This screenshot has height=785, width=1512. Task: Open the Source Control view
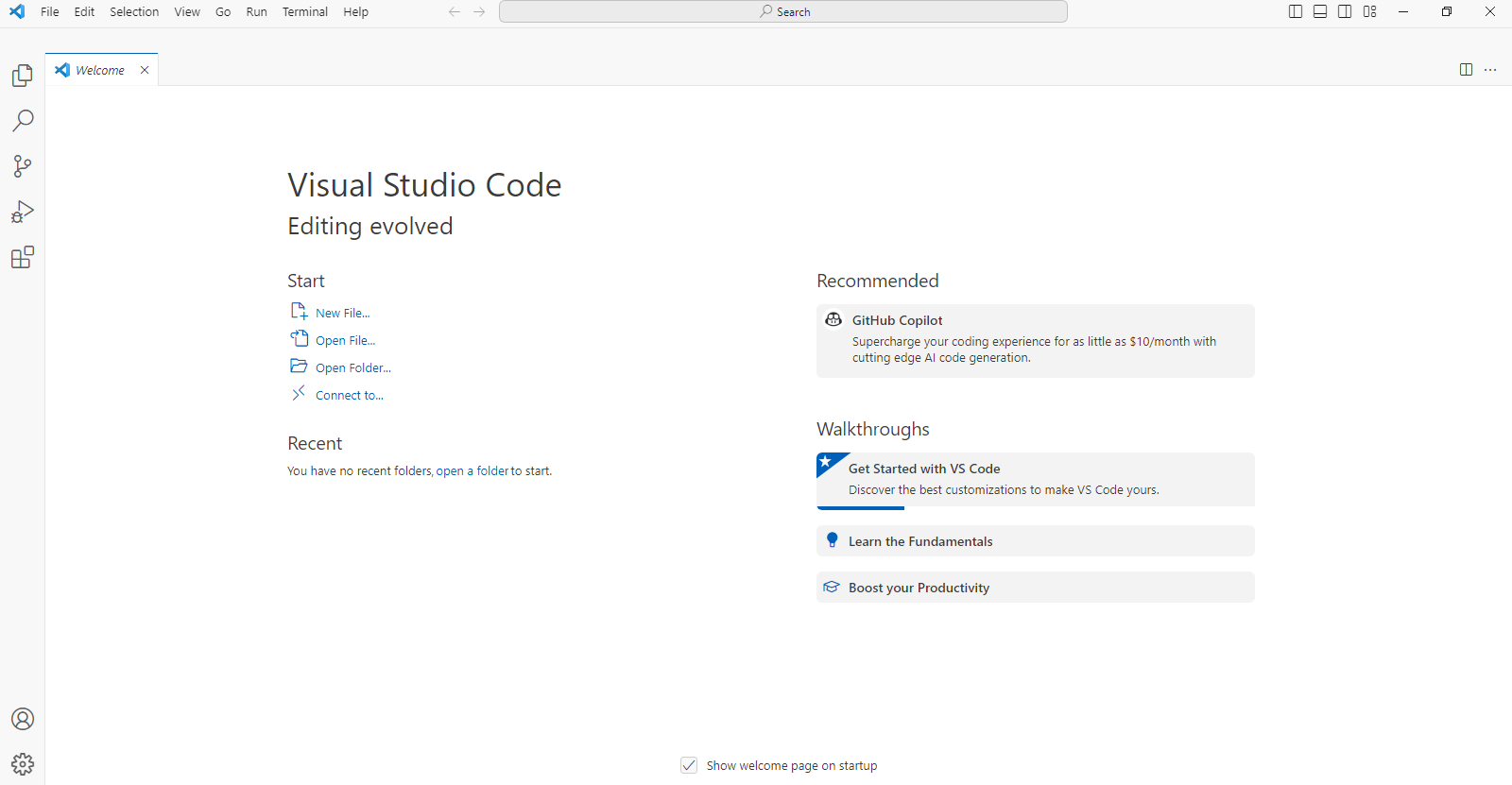click(x=23, y=166)
